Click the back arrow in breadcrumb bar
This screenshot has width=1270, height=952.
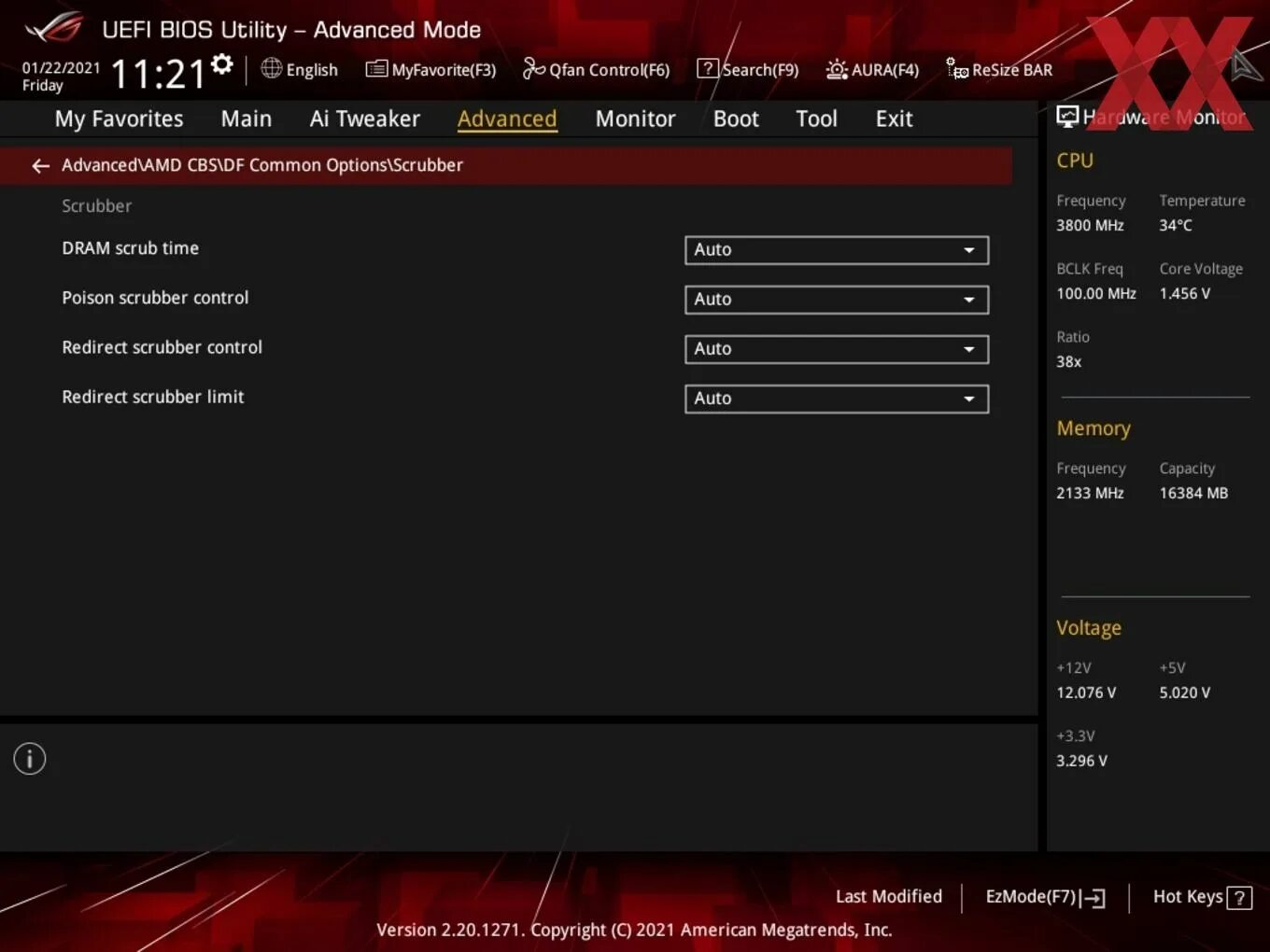pyautogui.click(x=40, y=165)
